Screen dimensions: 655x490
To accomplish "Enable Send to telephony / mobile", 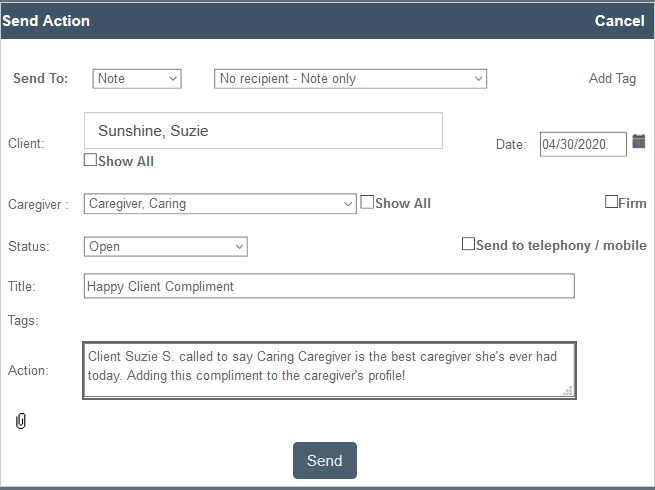I will coord(468,244).
